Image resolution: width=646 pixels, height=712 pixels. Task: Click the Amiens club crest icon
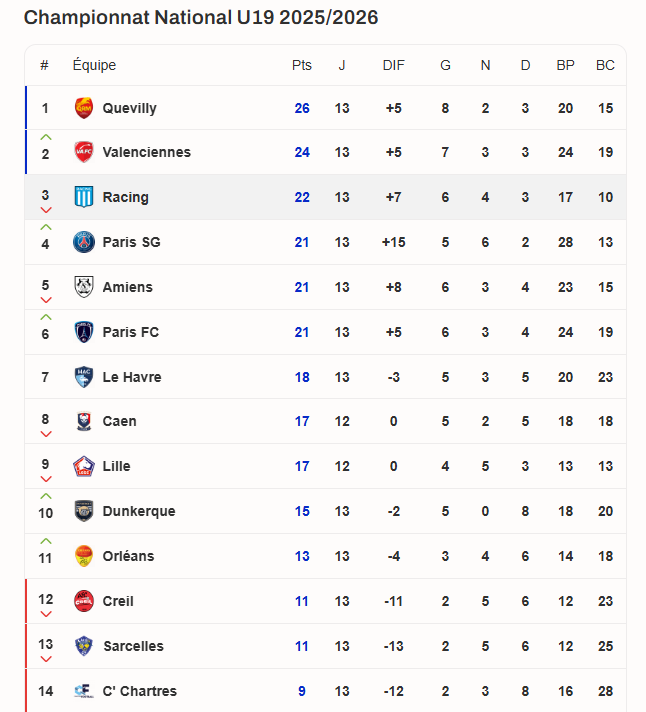[84, 287]
